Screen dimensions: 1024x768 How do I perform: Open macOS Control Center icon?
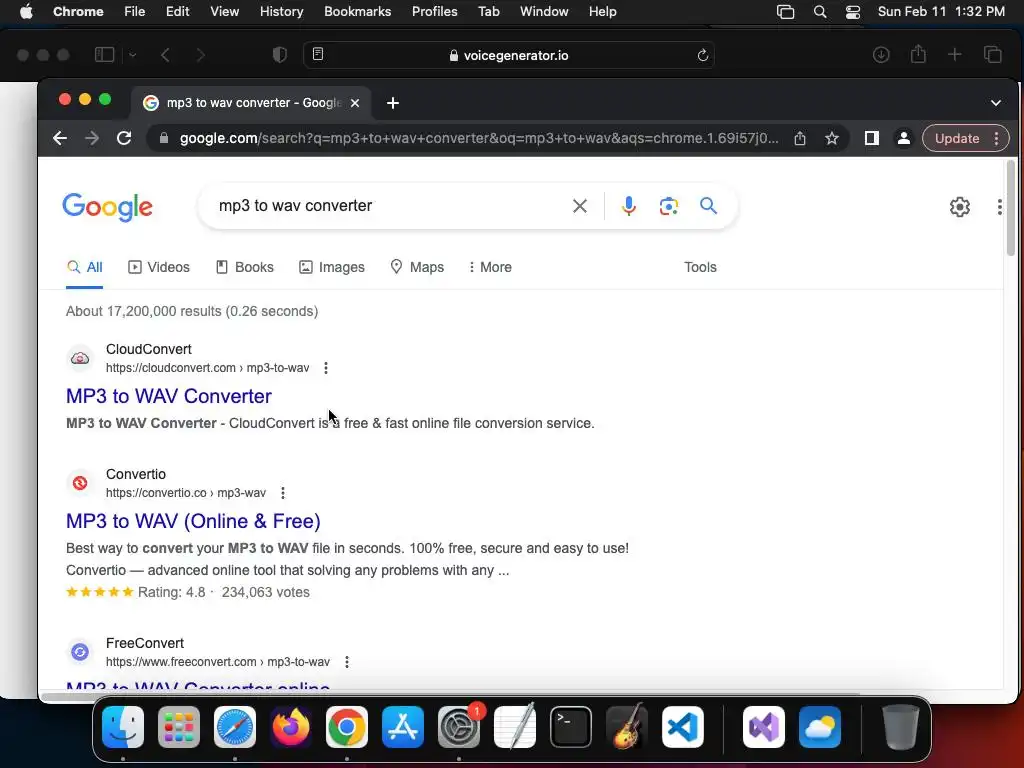(853, 12)
